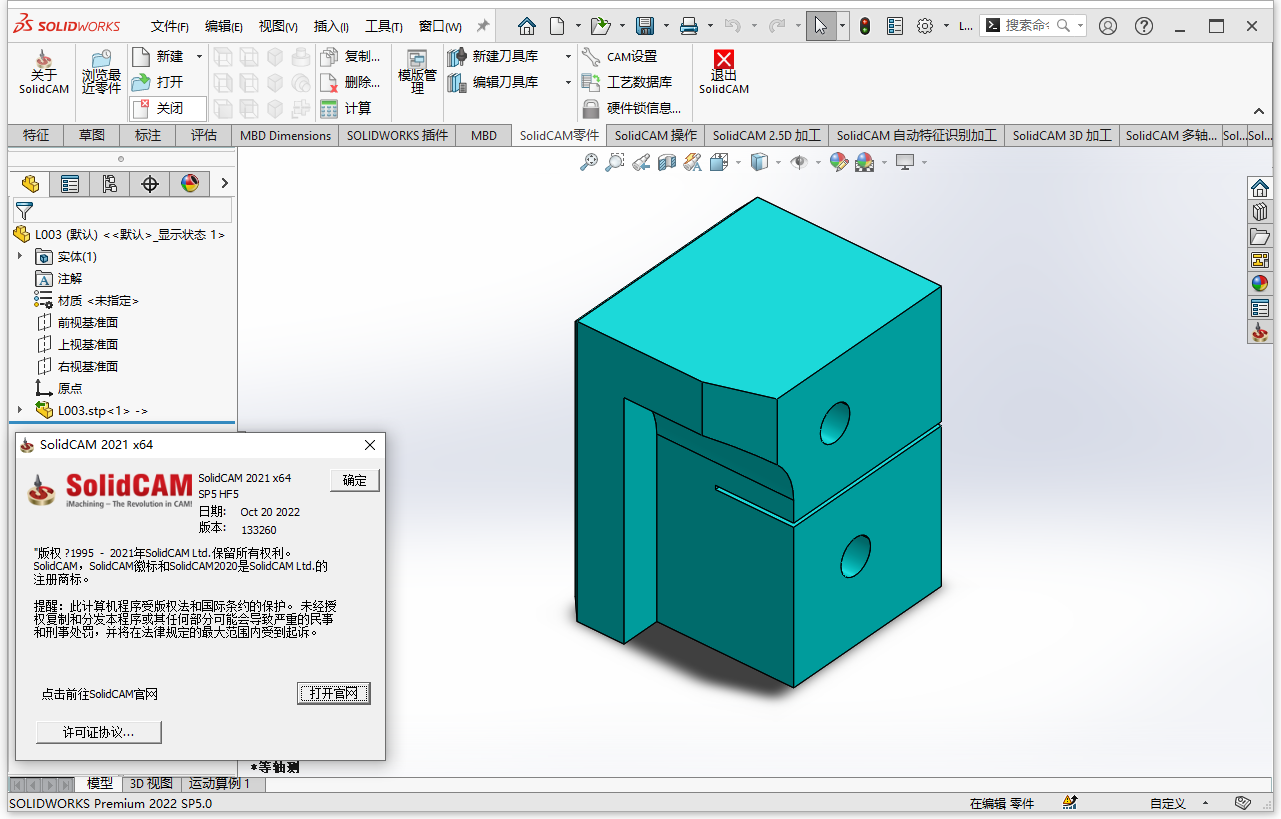1281x819 pixels.
Task: Click the 打开官网 button
Action: 334,693
